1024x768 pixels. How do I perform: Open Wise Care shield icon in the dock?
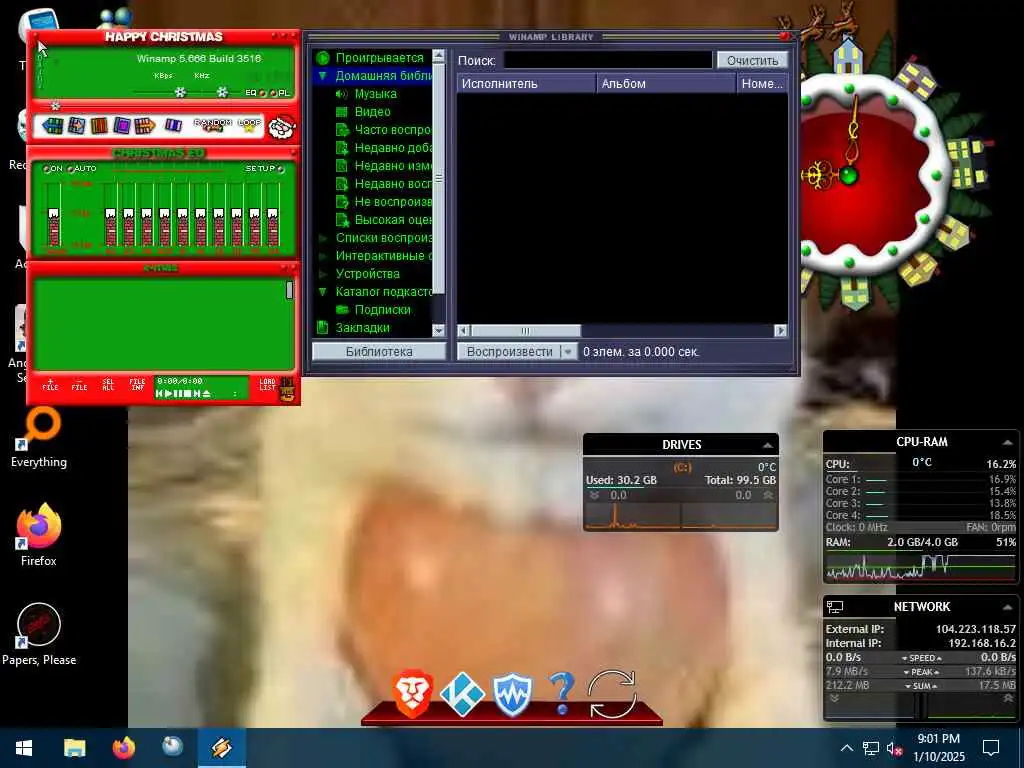pyautogui.click(x=512, y=694)
